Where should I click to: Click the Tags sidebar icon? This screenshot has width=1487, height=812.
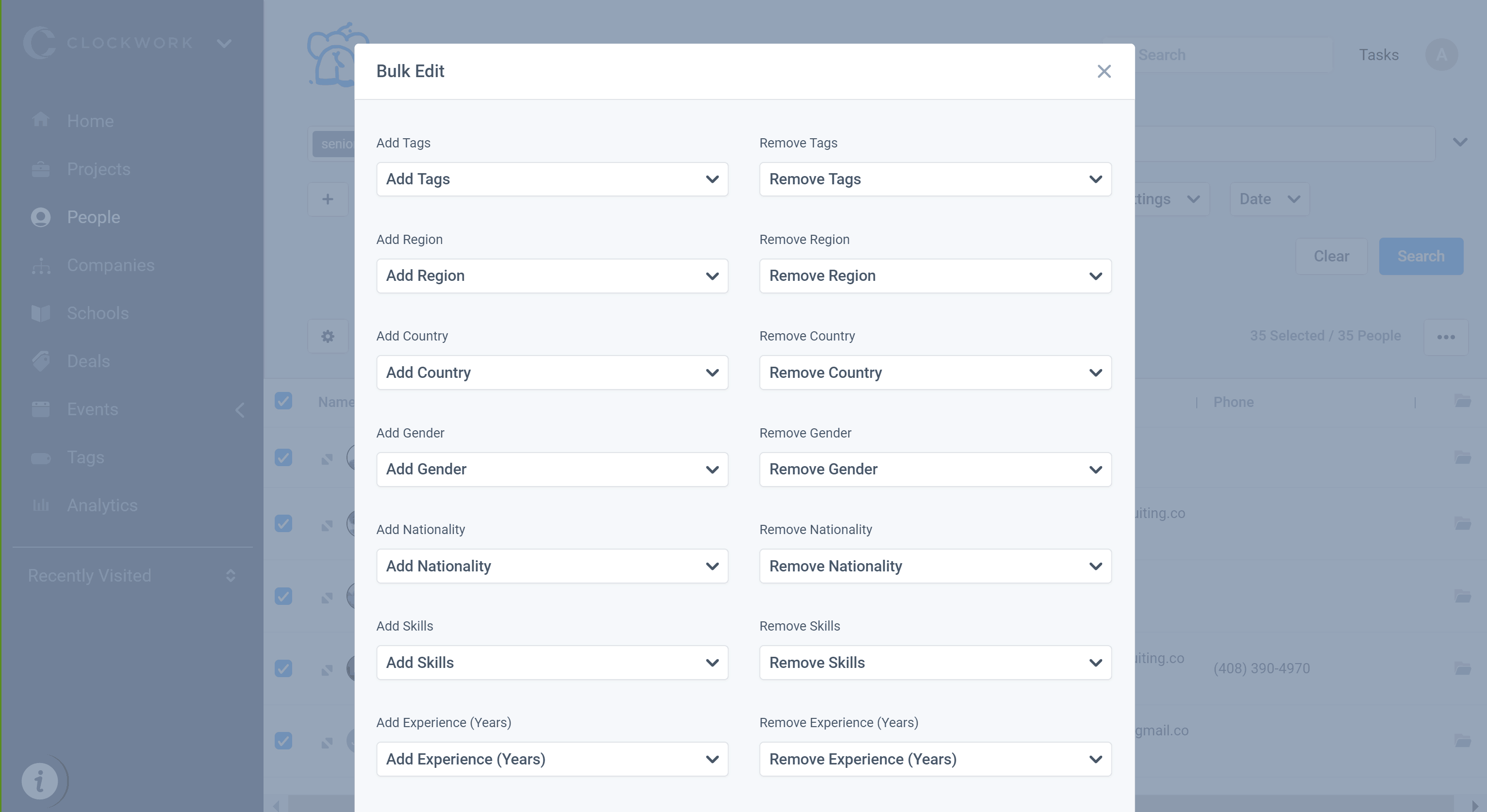40,456
